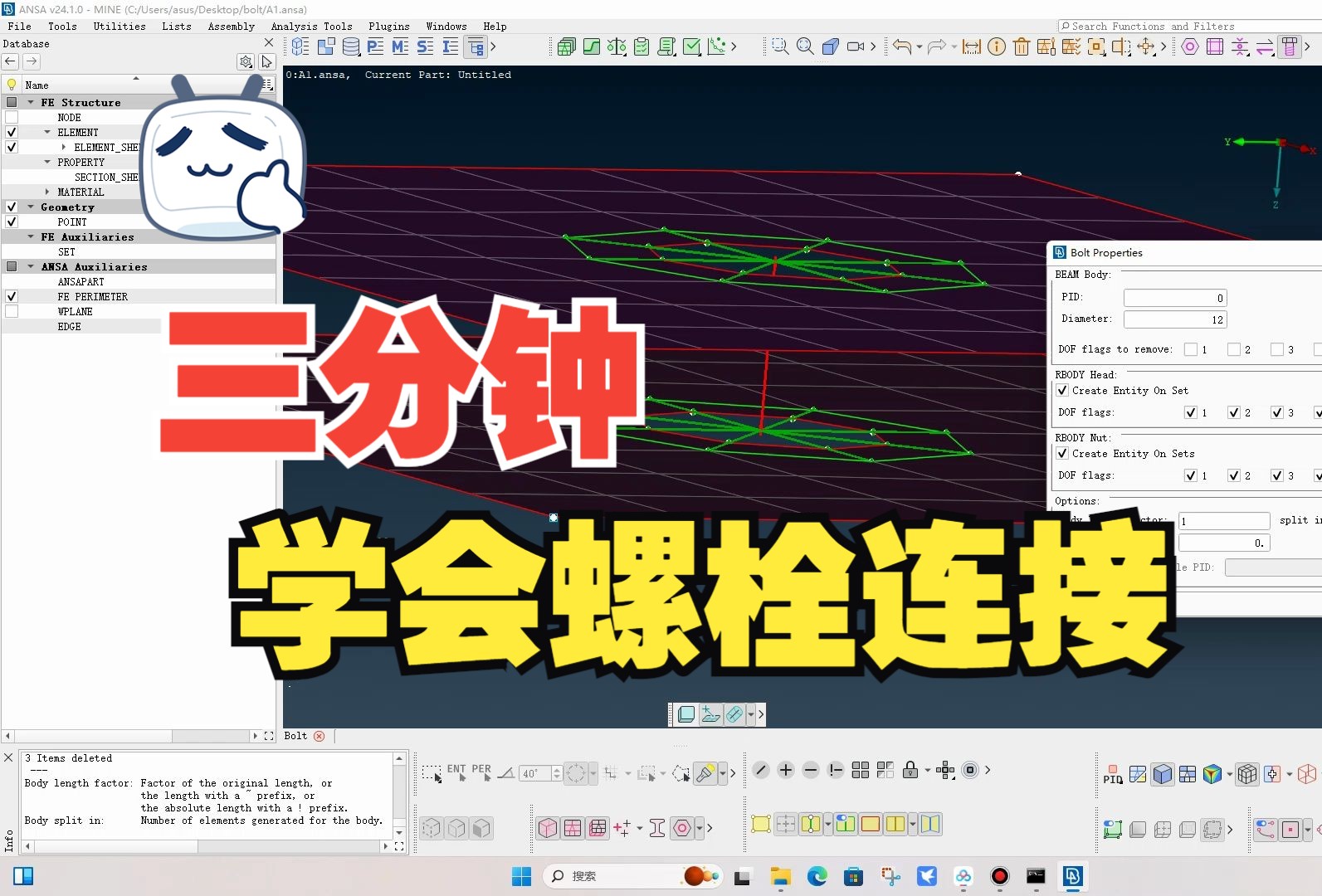Viewport: 1322px width, 896px height.
Task: Click the Database settings gear icon
Action: (246, 61)
